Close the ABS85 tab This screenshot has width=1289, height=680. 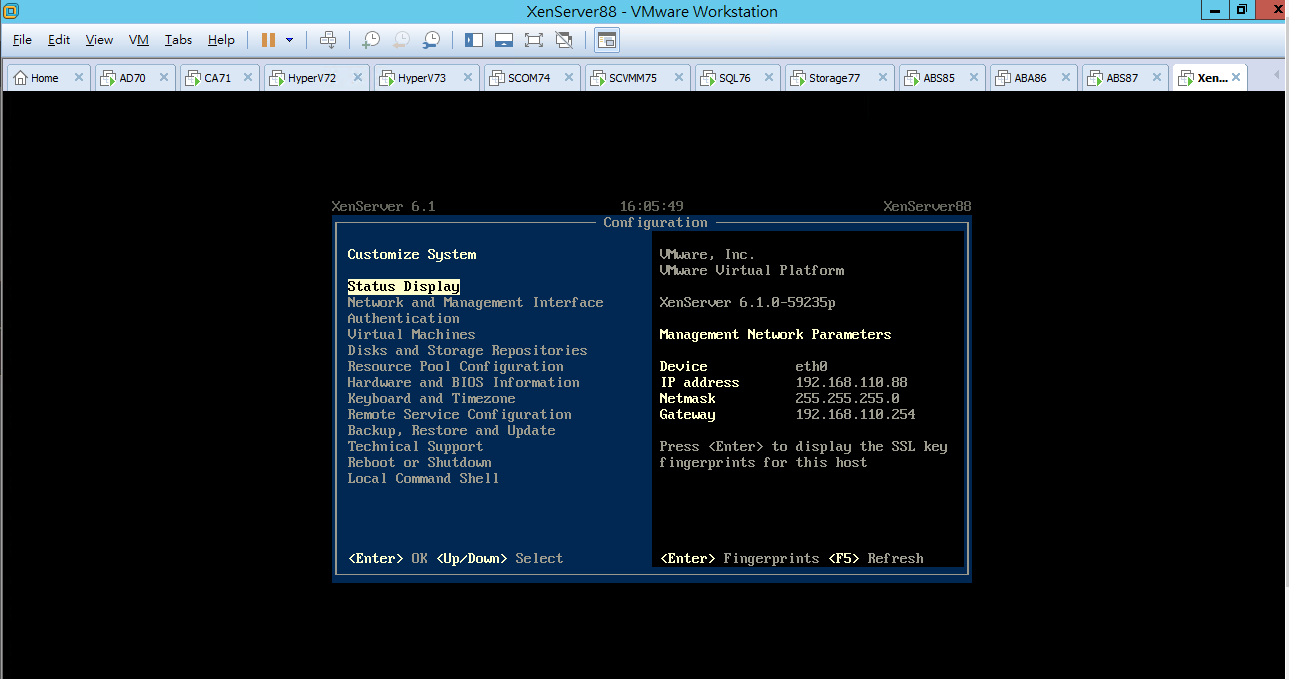tap(974, 78)
